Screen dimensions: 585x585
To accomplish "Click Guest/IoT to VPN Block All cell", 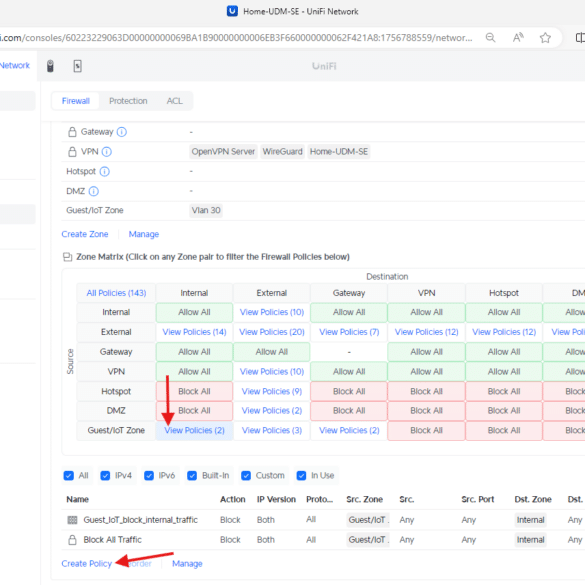I will [426, 431].
